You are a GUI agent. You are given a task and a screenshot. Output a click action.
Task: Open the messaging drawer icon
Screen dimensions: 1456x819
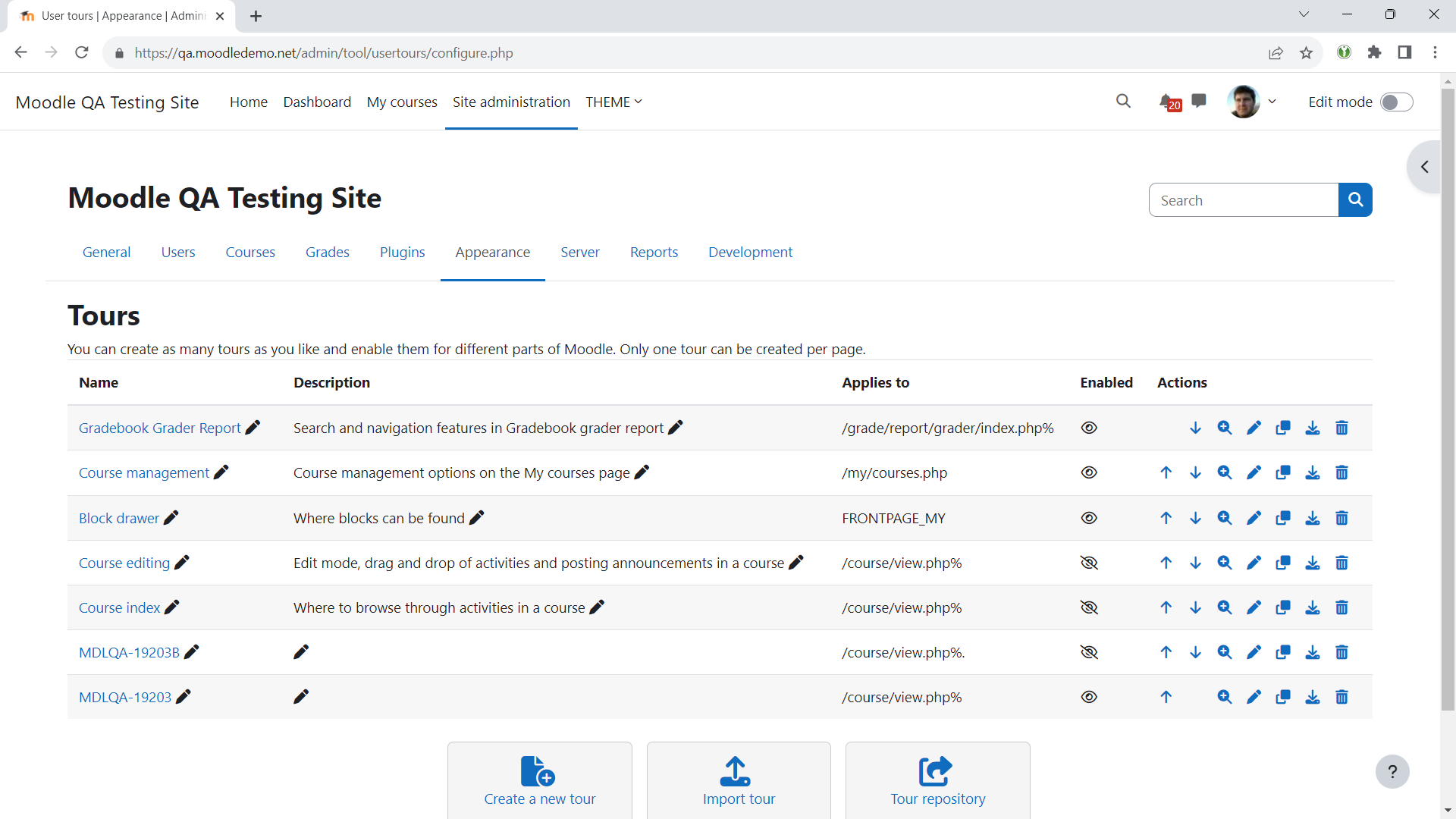click(x=1199, y=101)
